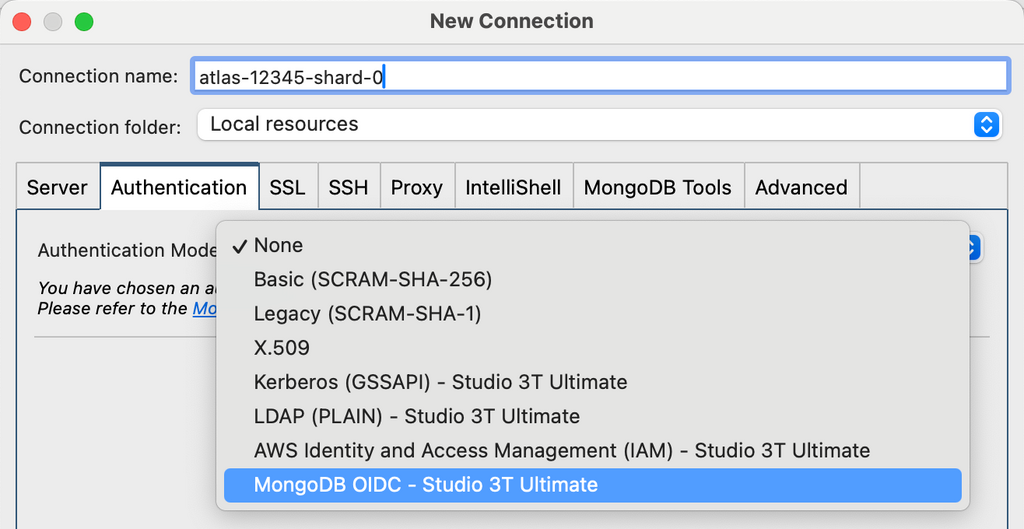
Task: Click the green zoom window button
Action: pos(84,21)
